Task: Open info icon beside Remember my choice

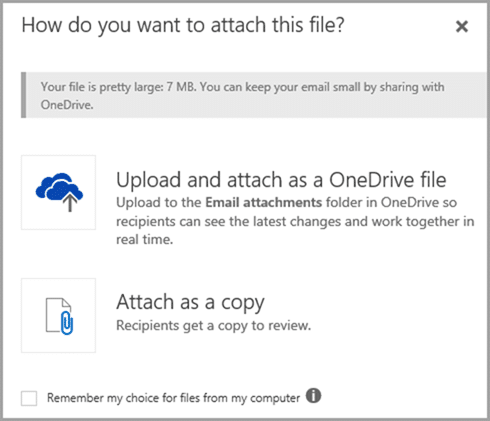Action: tap(313, 396)
